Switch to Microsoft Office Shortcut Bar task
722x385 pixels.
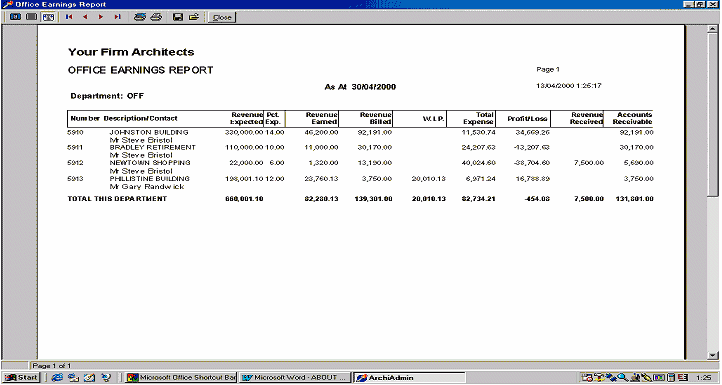[181, 378]
